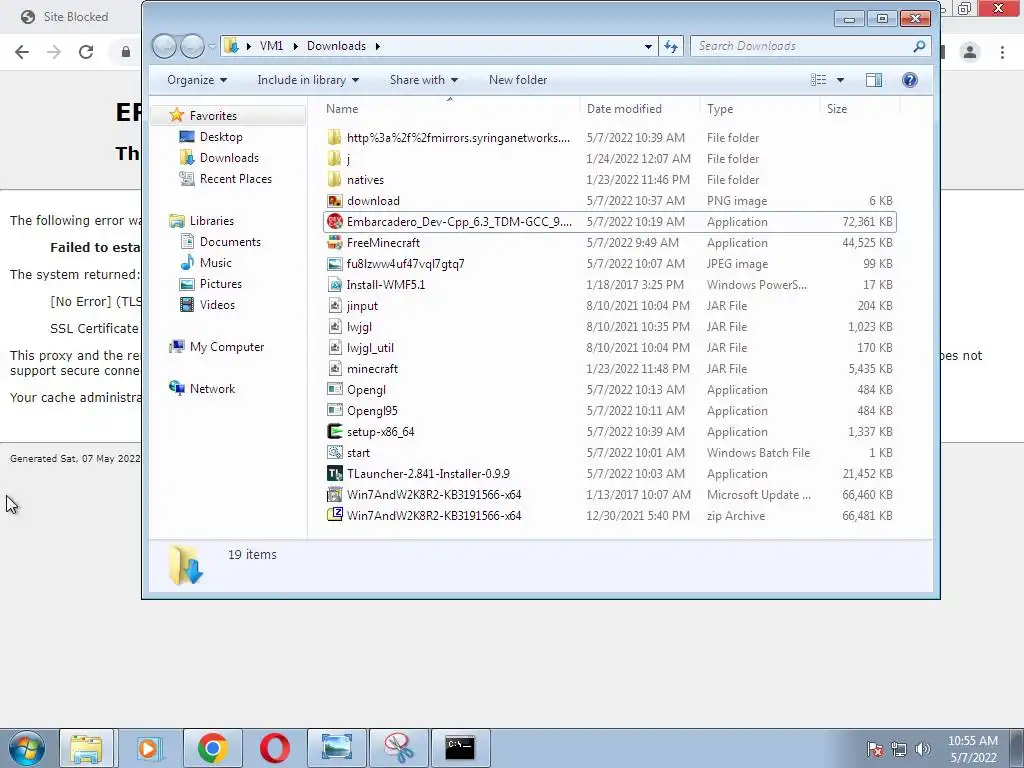
Task: Open the Snipping Tool taskbar icon
Action: pos(398,748)
